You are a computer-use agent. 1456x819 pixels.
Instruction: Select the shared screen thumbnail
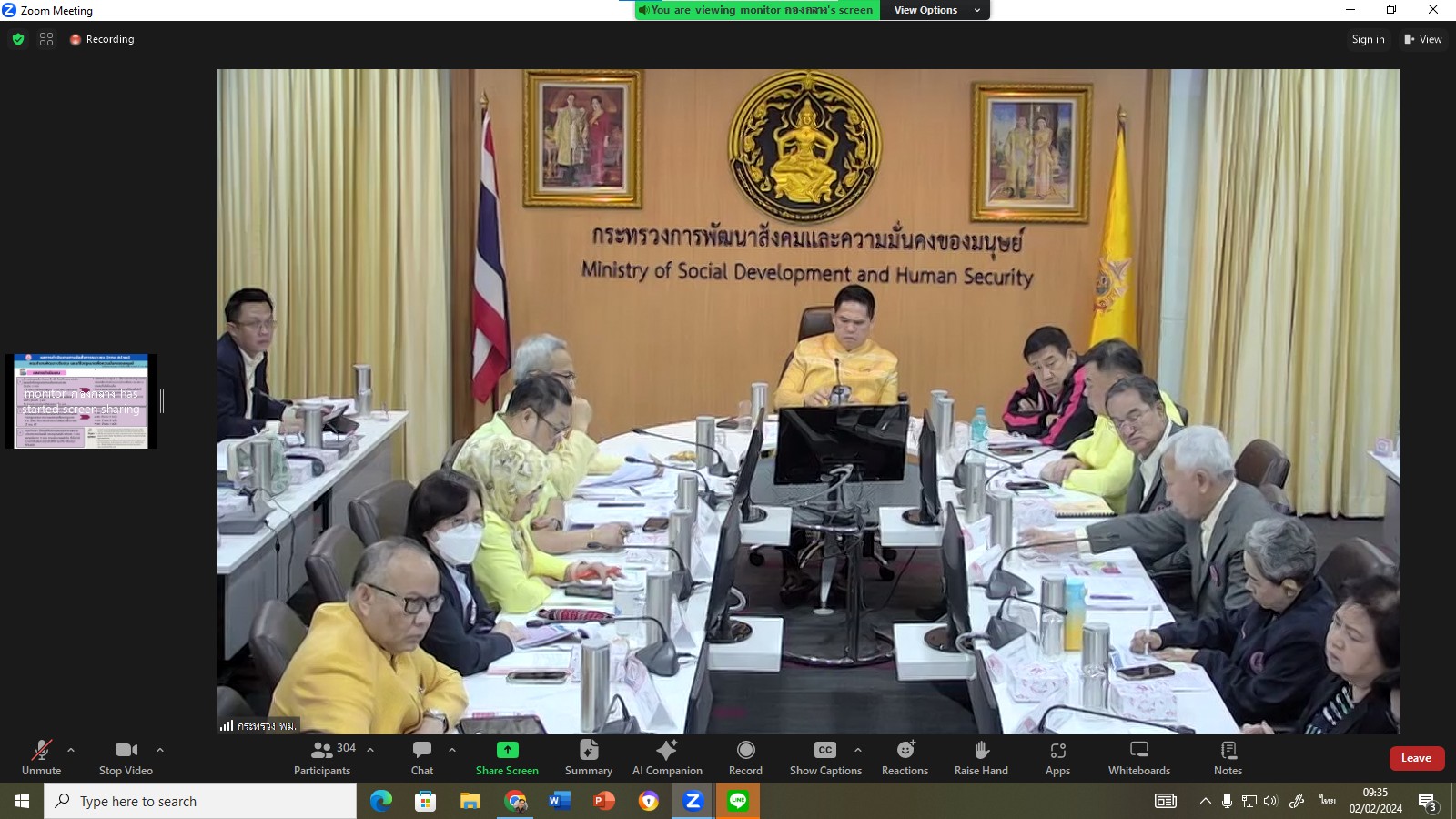(81, 401)
